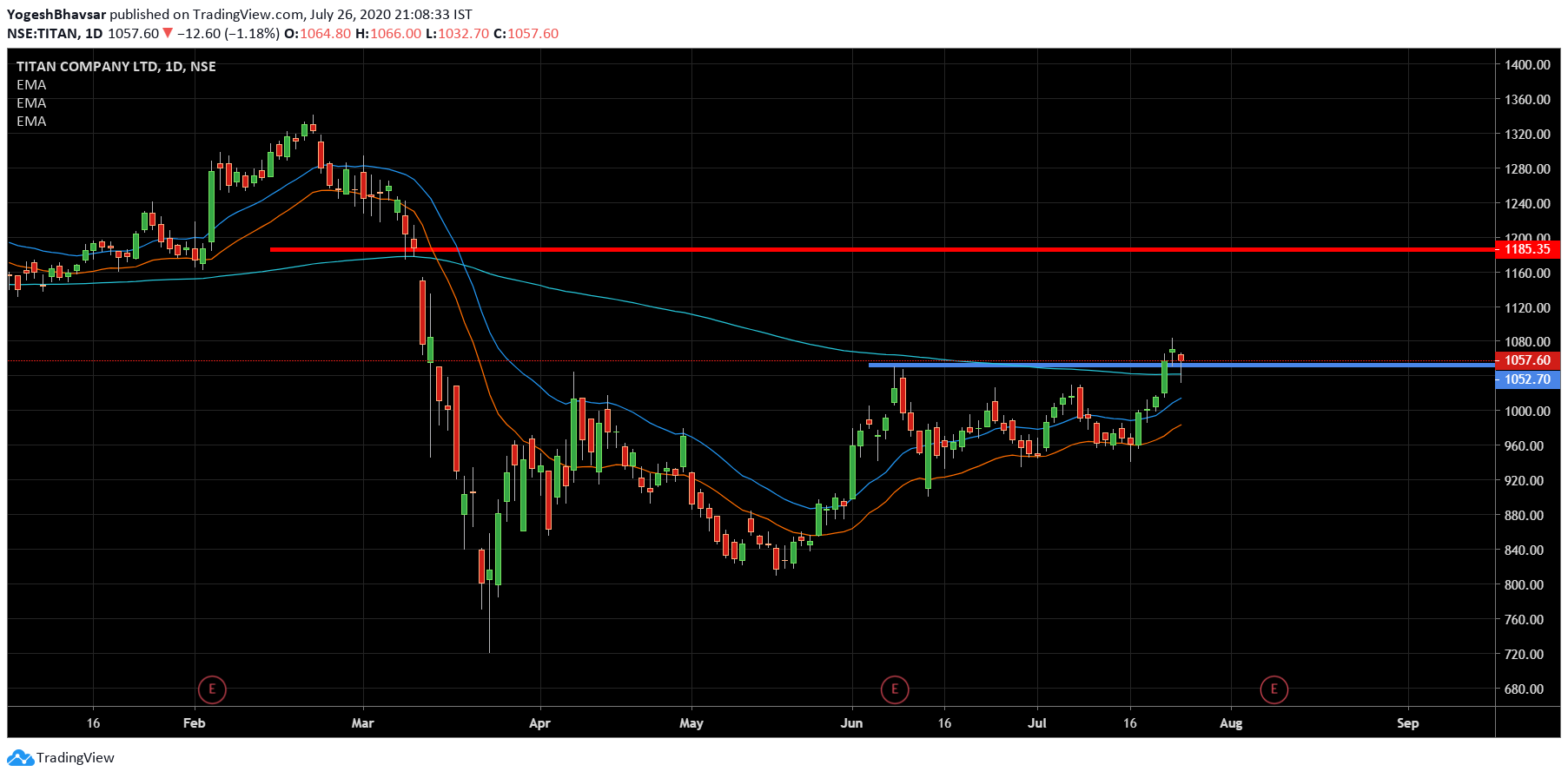Image resolution: width=1568 pixels, height=778 pixels.
Task: Click the TITAN COMPANY LTD chart title
Action: 116,66
